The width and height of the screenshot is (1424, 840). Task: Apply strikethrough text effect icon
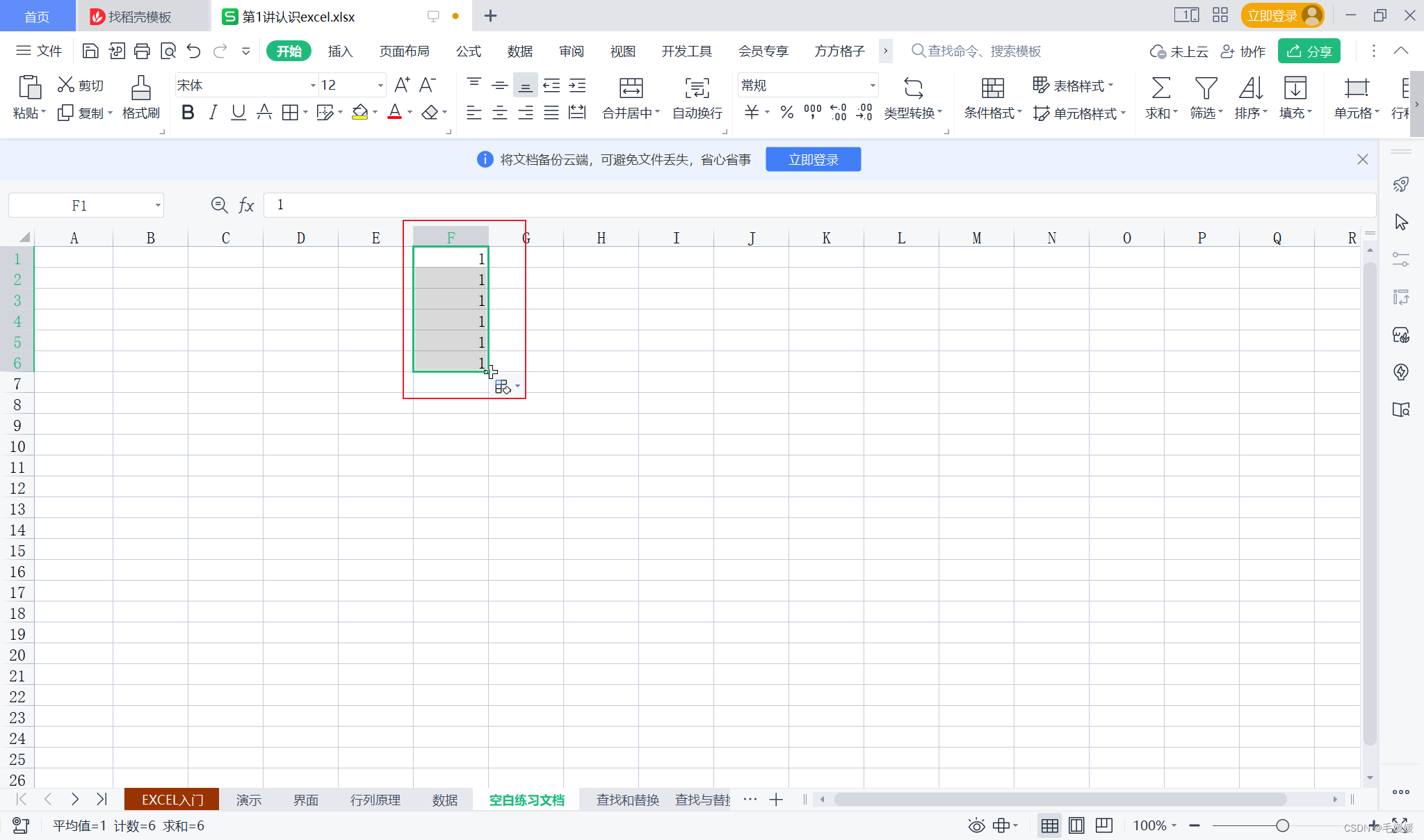click(264, 112)
